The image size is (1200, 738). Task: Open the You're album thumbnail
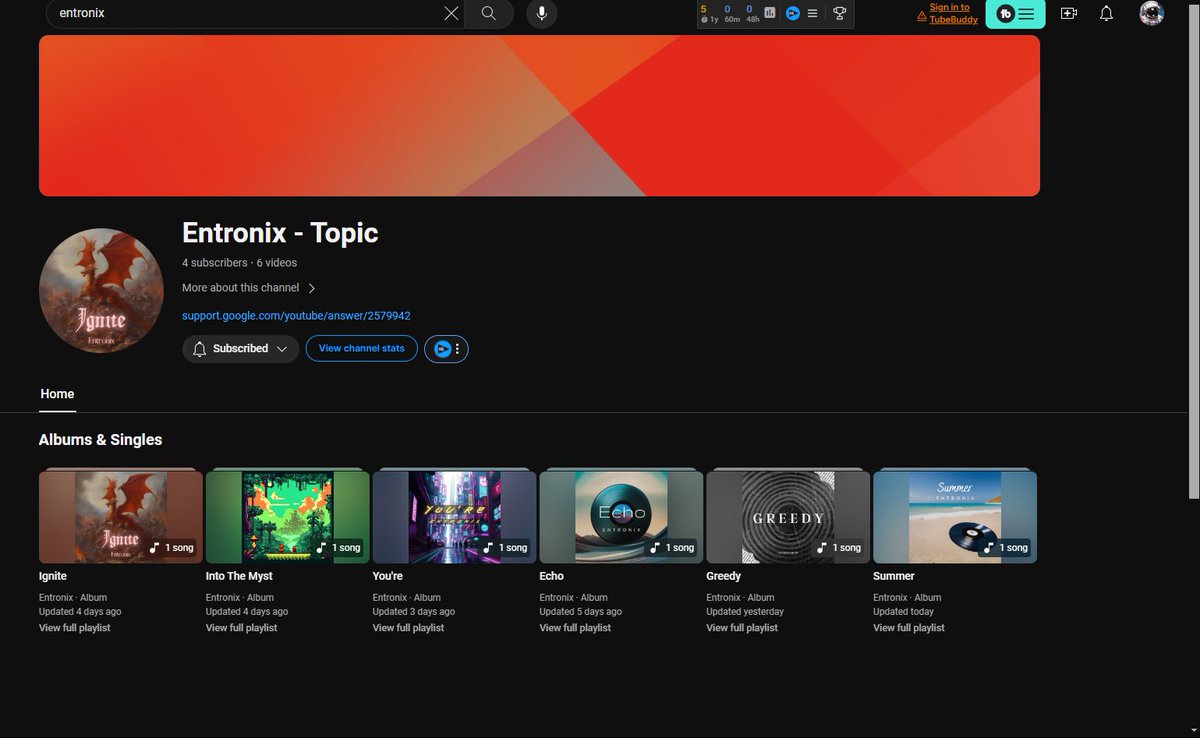click(x=455, y=517)
